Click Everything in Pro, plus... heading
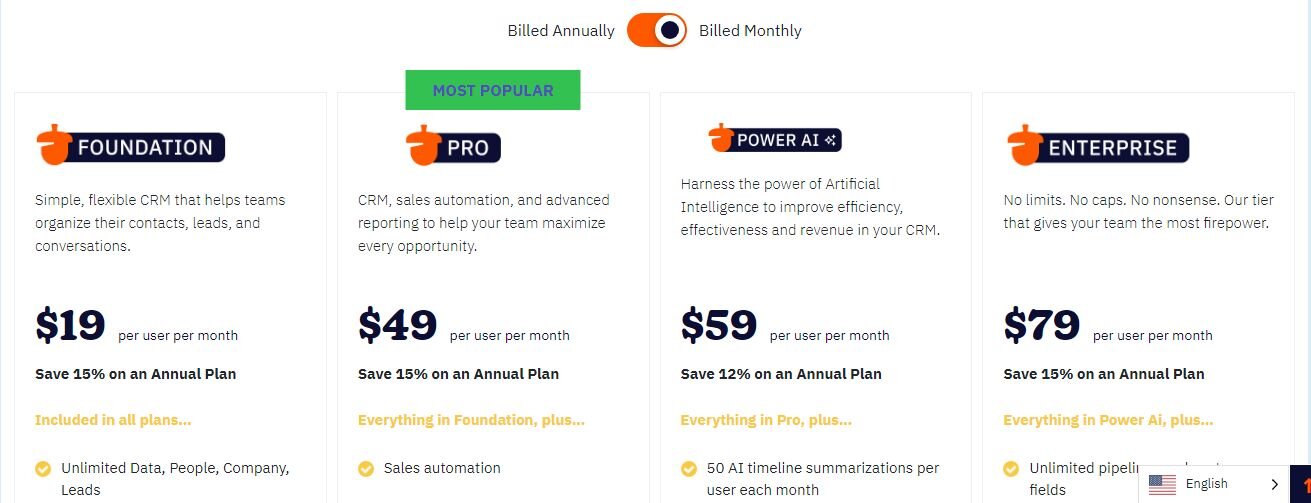 [x=766, y=420]
